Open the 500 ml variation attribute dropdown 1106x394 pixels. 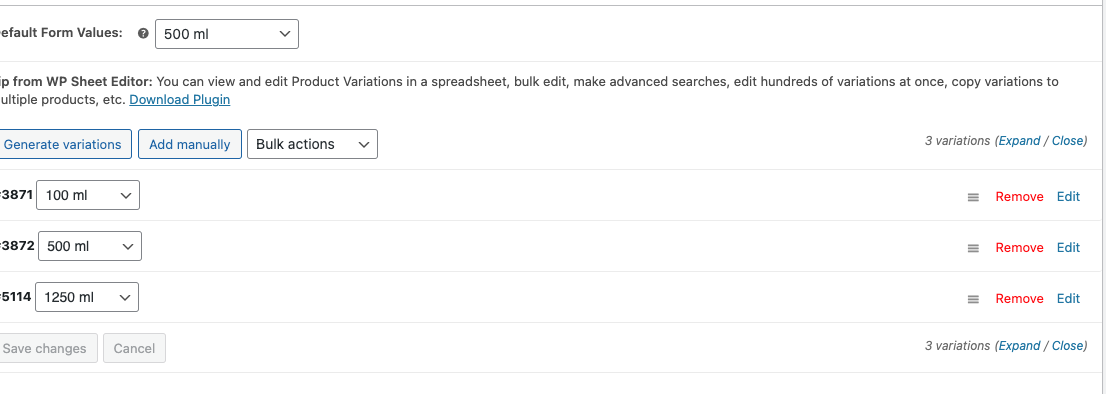point(90,246)
